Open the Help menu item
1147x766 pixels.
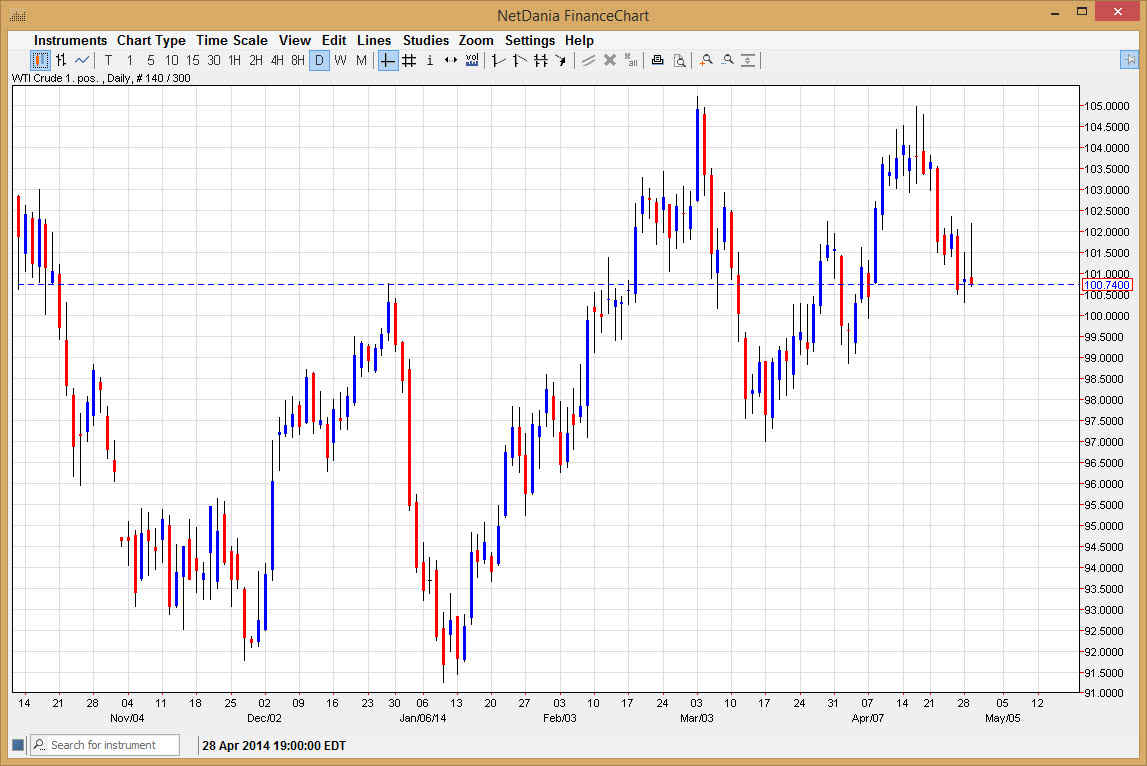(x=579, y=40)
